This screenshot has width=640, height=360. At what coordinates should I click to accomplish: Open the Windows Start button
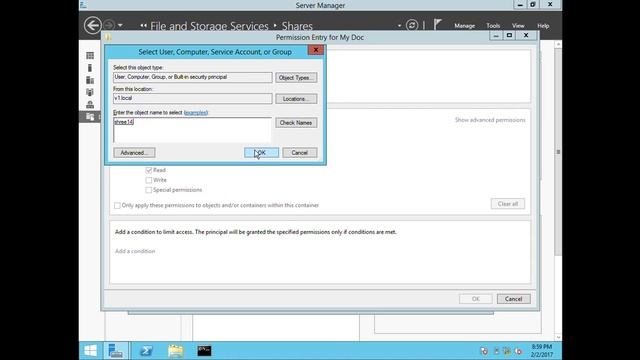click(90, 351)
